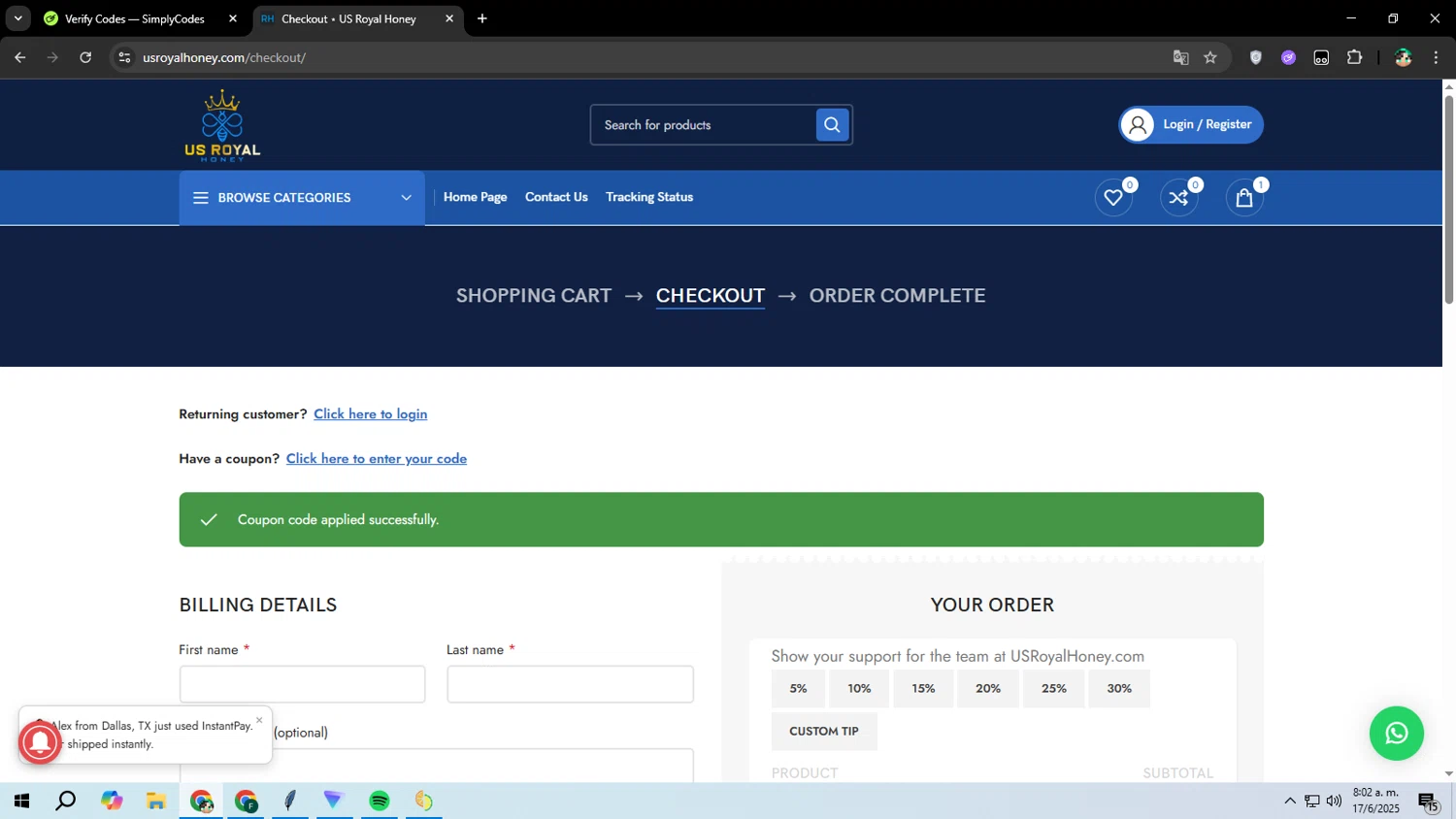
Task: Click Login / Register button
Action: pos(1191,124)
